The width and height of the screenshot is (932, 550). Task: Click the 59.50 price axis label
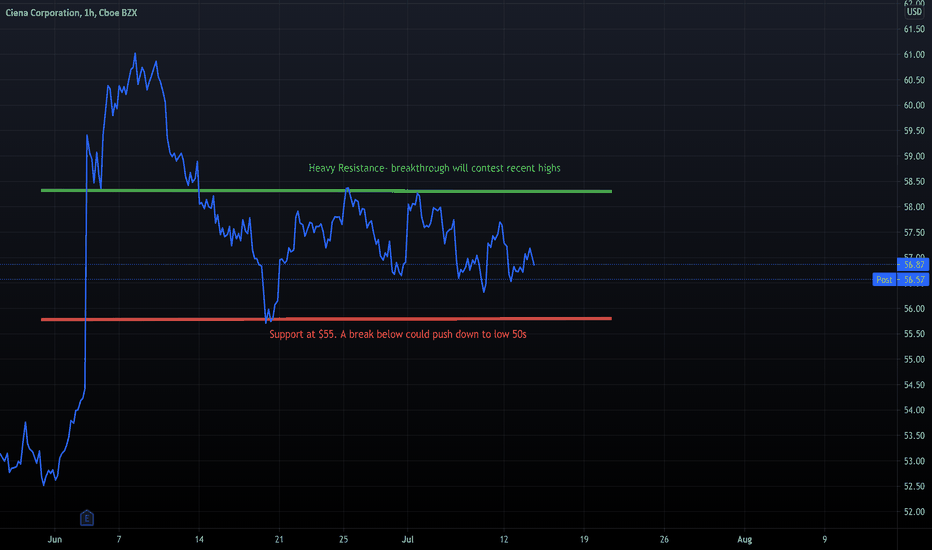914,131
